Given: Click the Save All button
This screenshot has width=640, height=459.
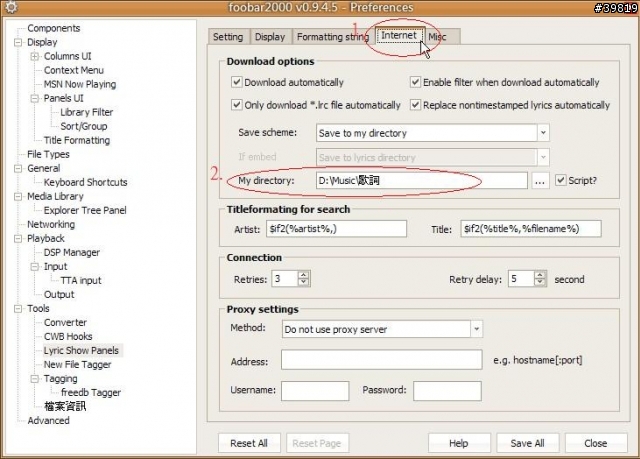Looking at the screenshot, I should tap(527, 443).
